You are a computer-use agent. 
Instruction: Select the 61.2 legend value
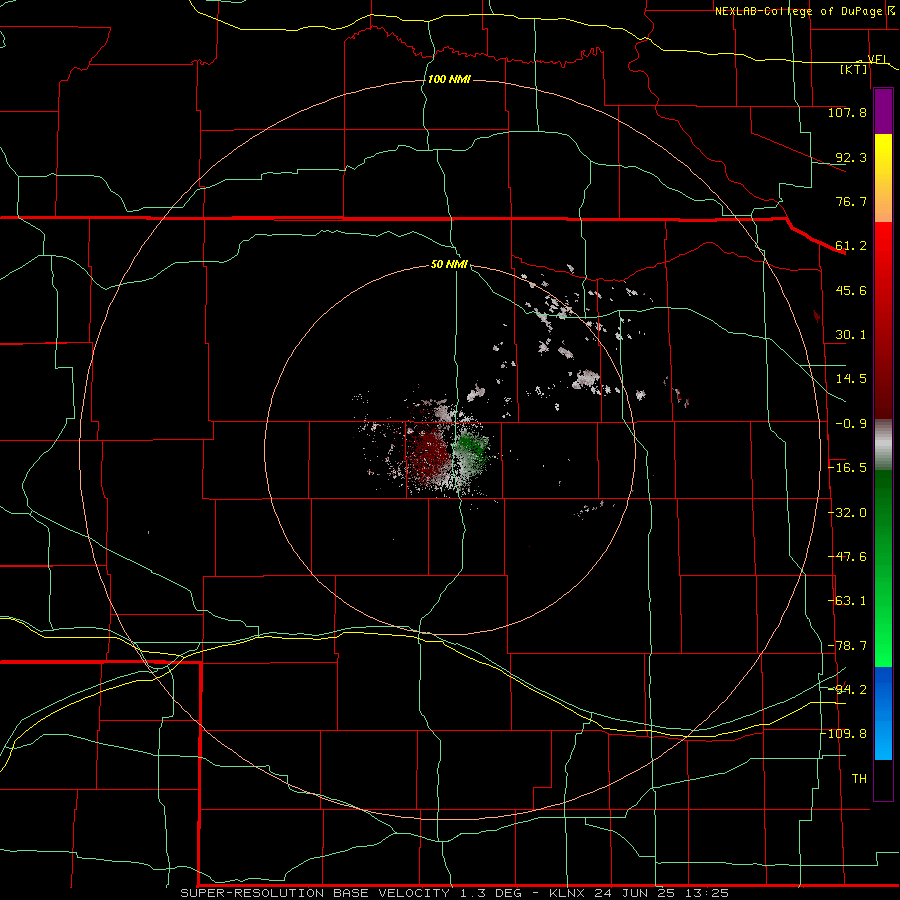[851, 246]
